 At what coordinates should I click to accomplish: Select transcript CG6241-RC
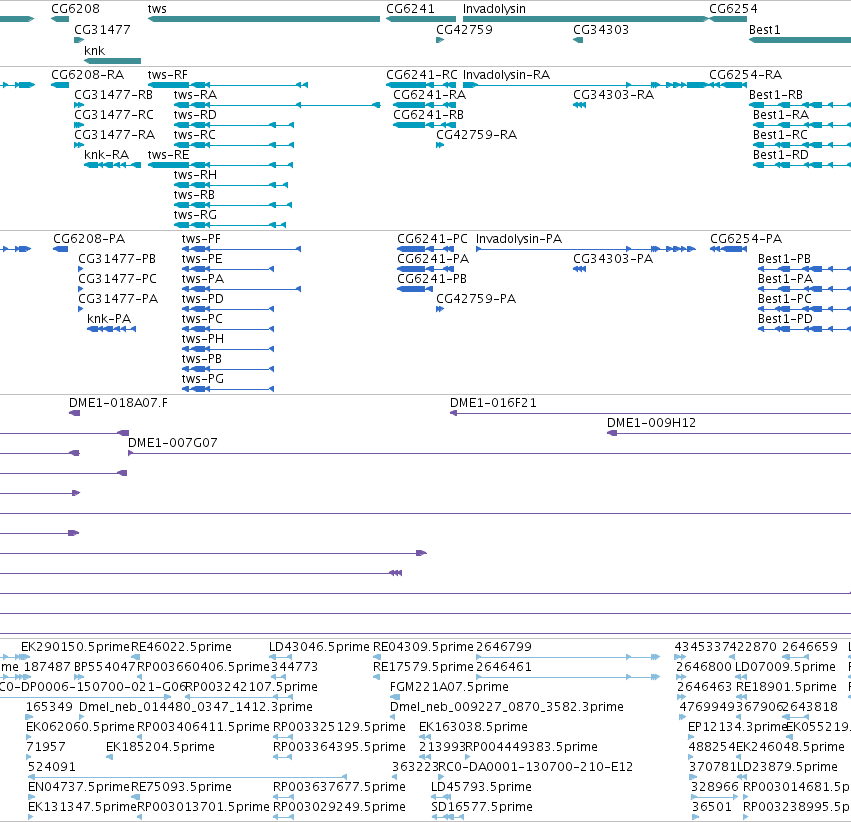[421, 85]
